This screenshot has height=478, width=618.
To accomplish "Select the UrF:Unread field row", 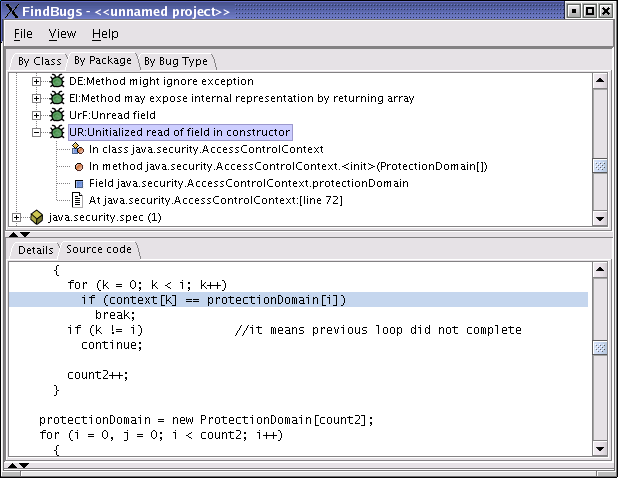I will coord(112,115).
